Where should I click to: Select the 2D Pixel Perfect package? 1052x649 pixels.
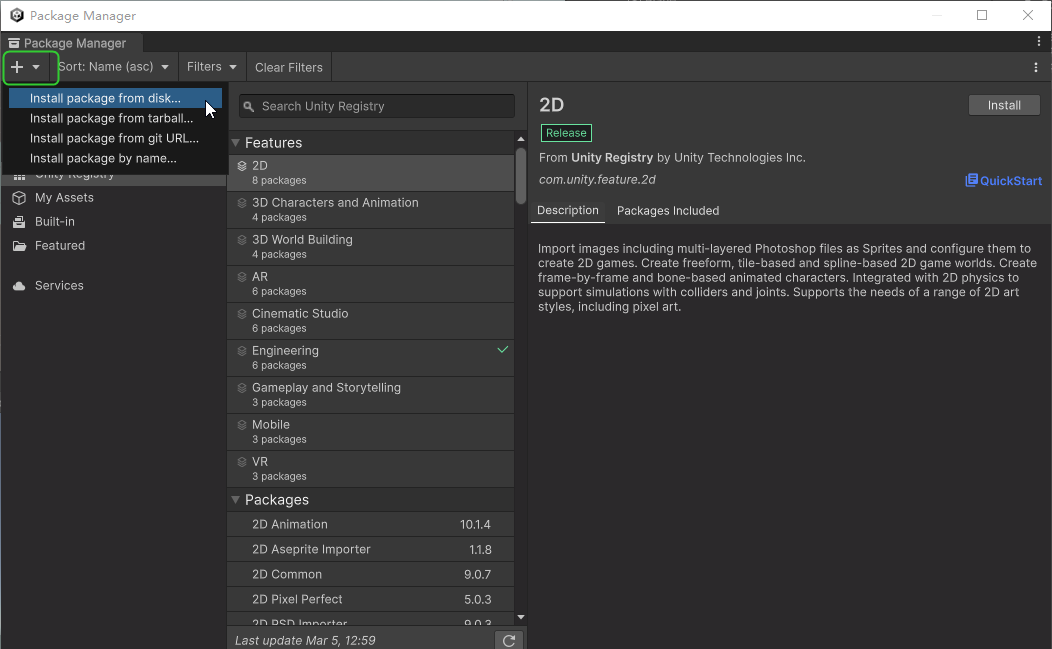click(371, 599)
